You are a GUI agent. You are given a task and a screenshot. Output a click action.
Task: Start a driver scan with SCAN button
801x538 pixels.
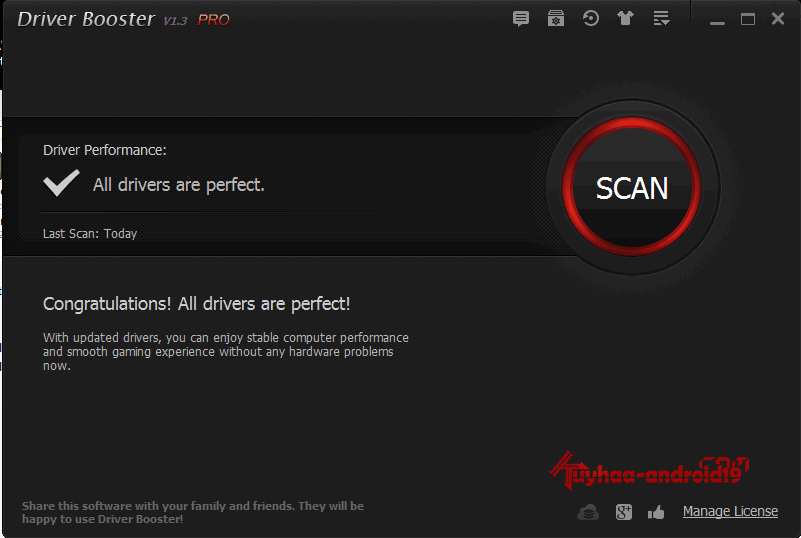[631, 187]
